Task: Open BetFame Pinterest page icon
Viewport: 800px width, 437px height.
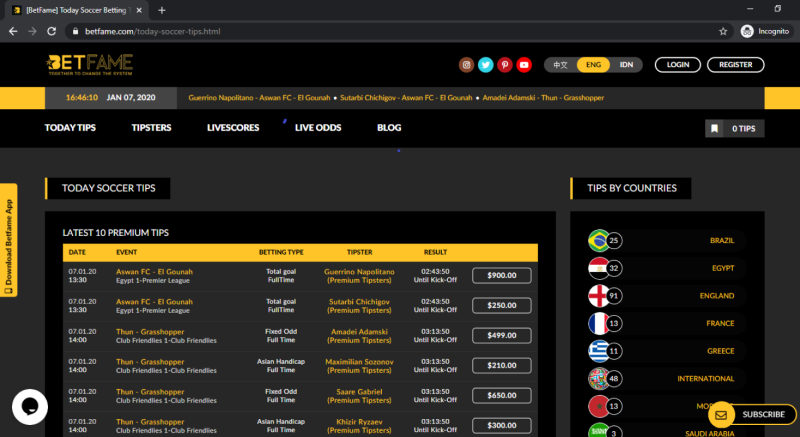Action: [505, 65]
